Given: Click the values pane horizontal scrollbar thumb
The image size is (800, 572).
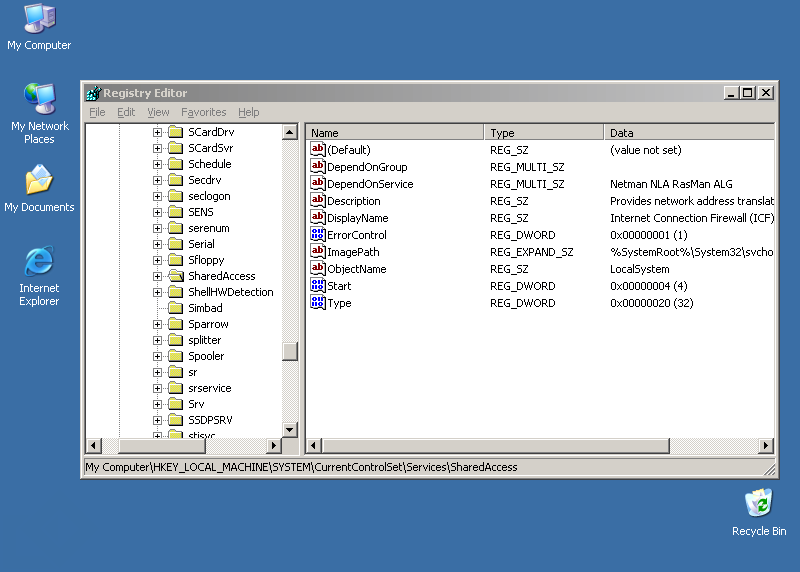Looking at the screenshot, I should pyautogui.click(x=496, y=445).
